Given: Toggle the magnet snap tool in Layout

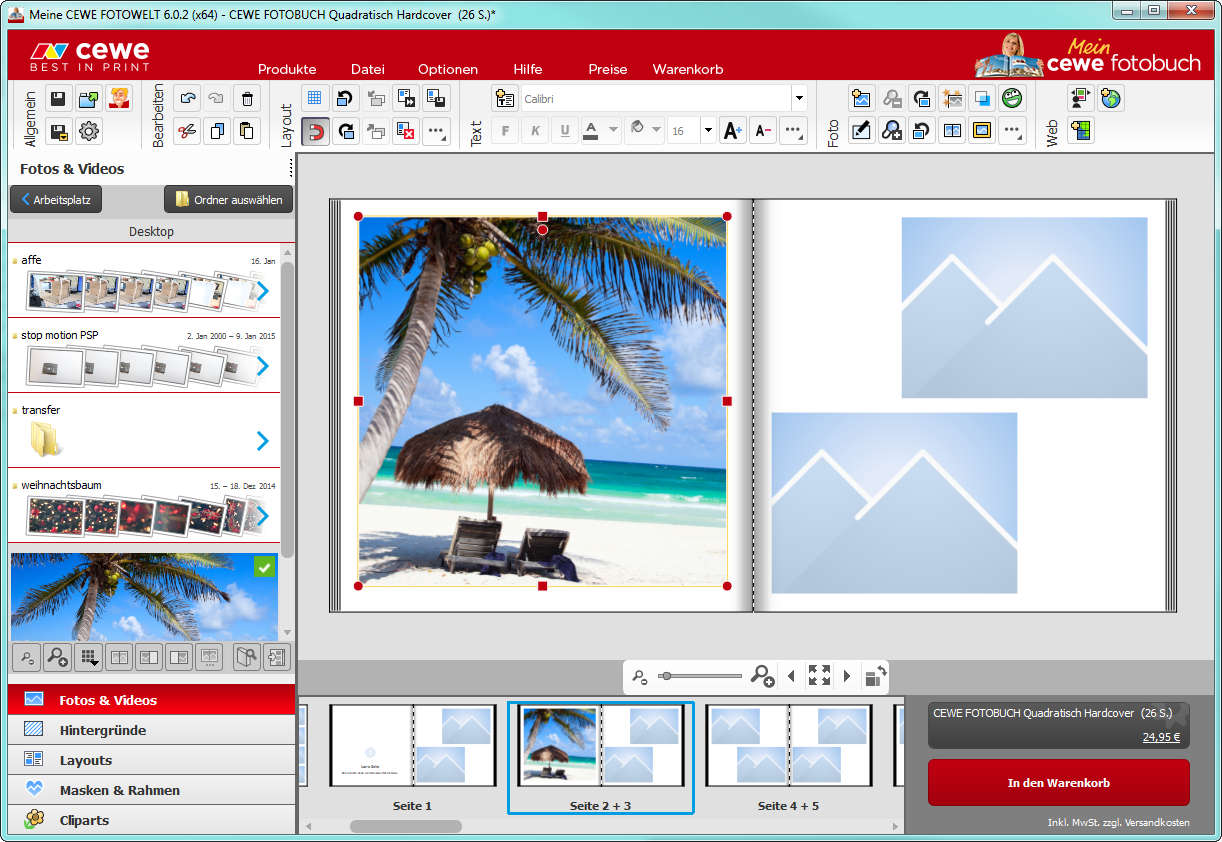Looking at the screenshot, I should [x=316, y=131].
